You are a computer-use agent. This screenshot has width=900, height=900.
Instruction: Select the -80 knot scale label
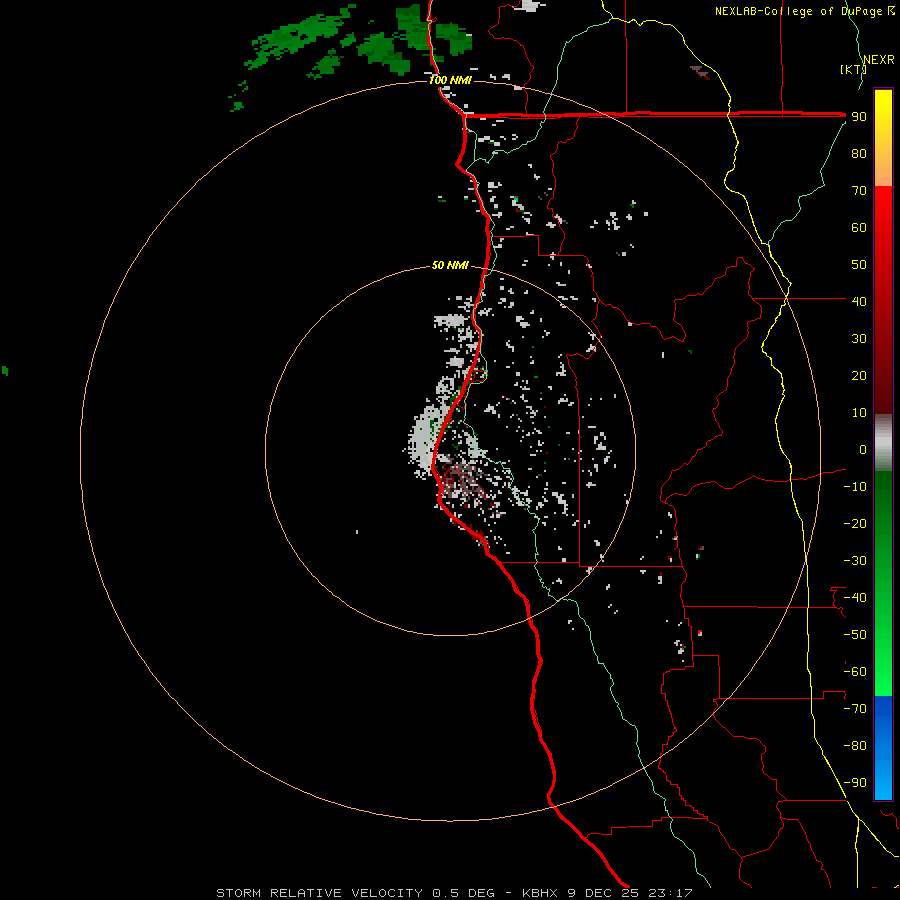coord(855,746)
